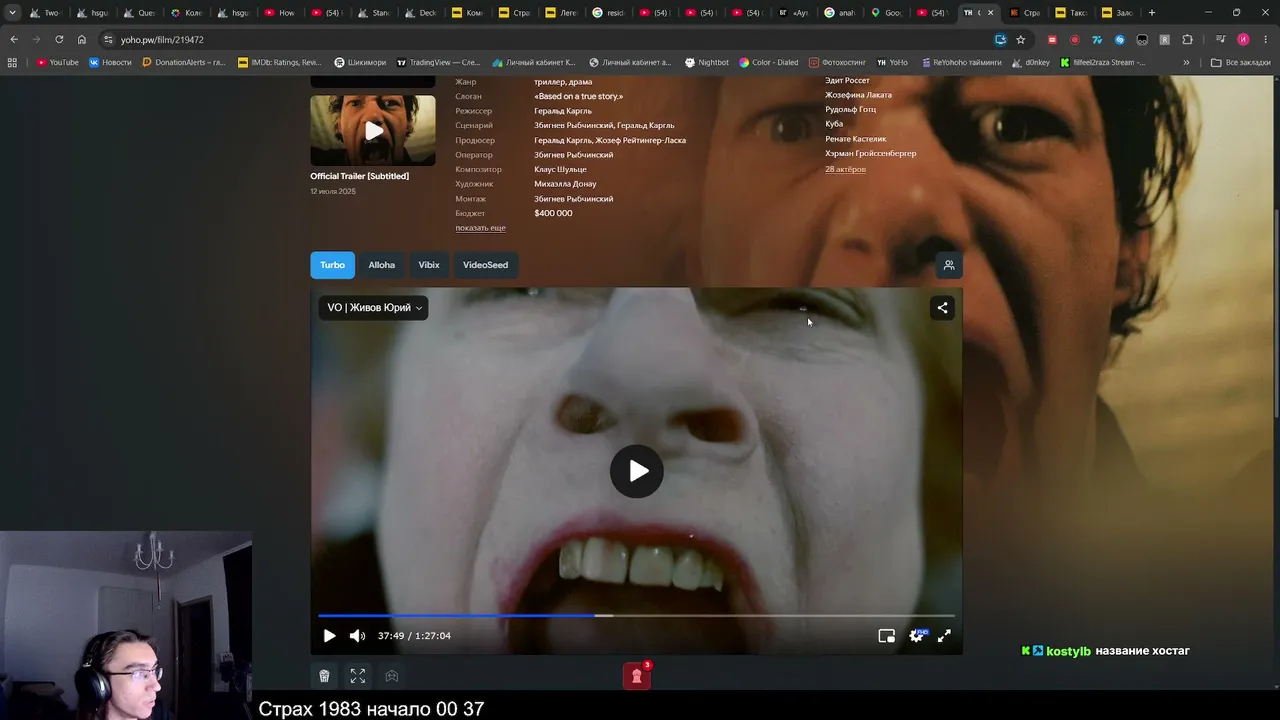This screenshot has width=1280, height=720.
Task: Click the large center play button
Action: point(637,471)
